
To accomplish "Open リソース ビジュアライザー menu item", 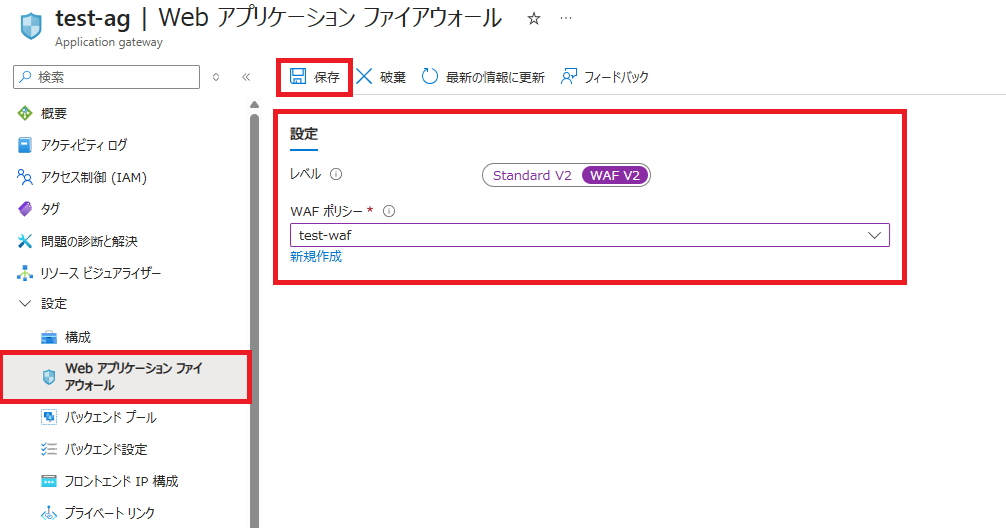I will point(101,273).
